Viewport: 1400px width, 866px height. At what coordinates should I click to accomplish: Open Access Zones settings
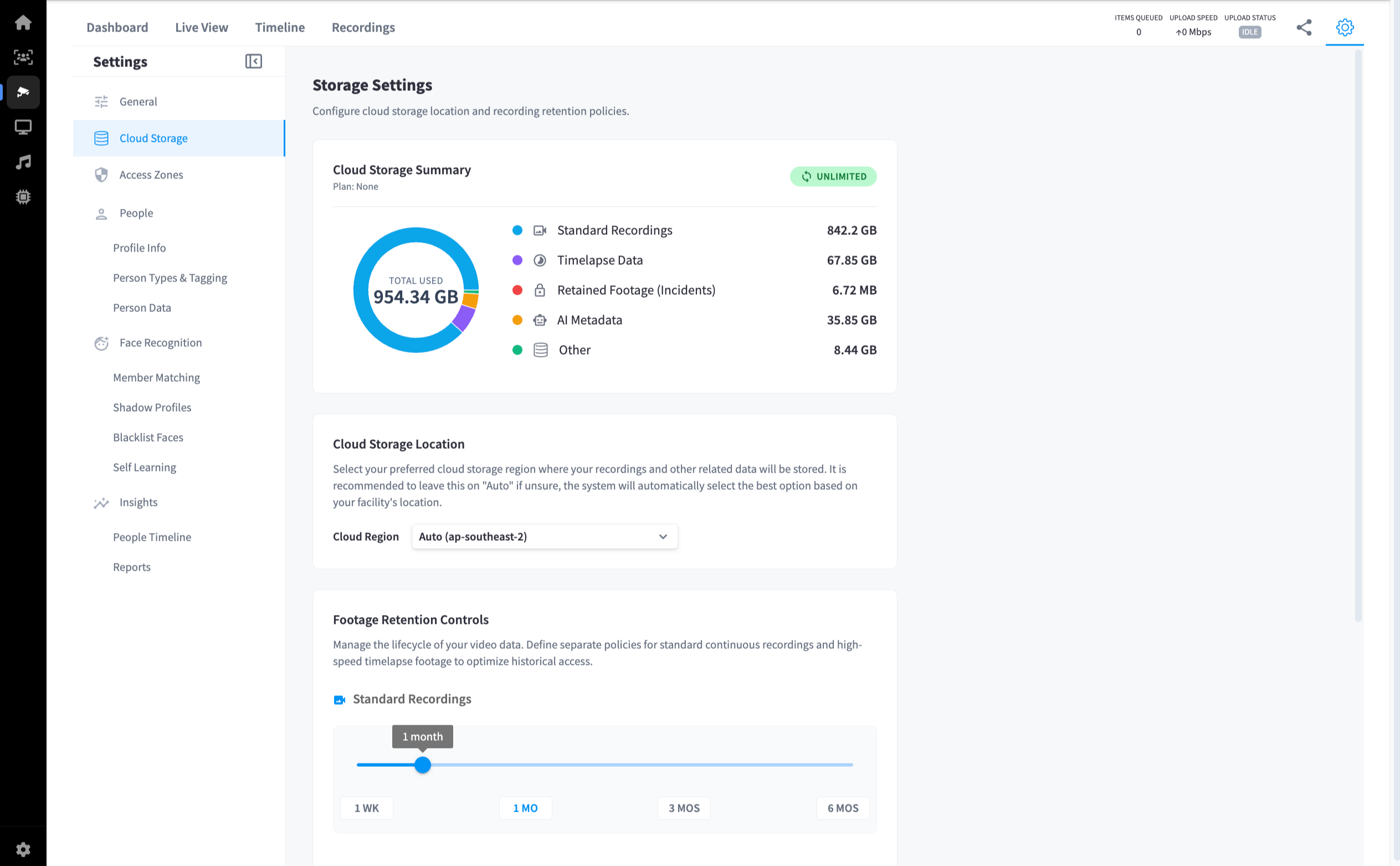coord(179,175)
